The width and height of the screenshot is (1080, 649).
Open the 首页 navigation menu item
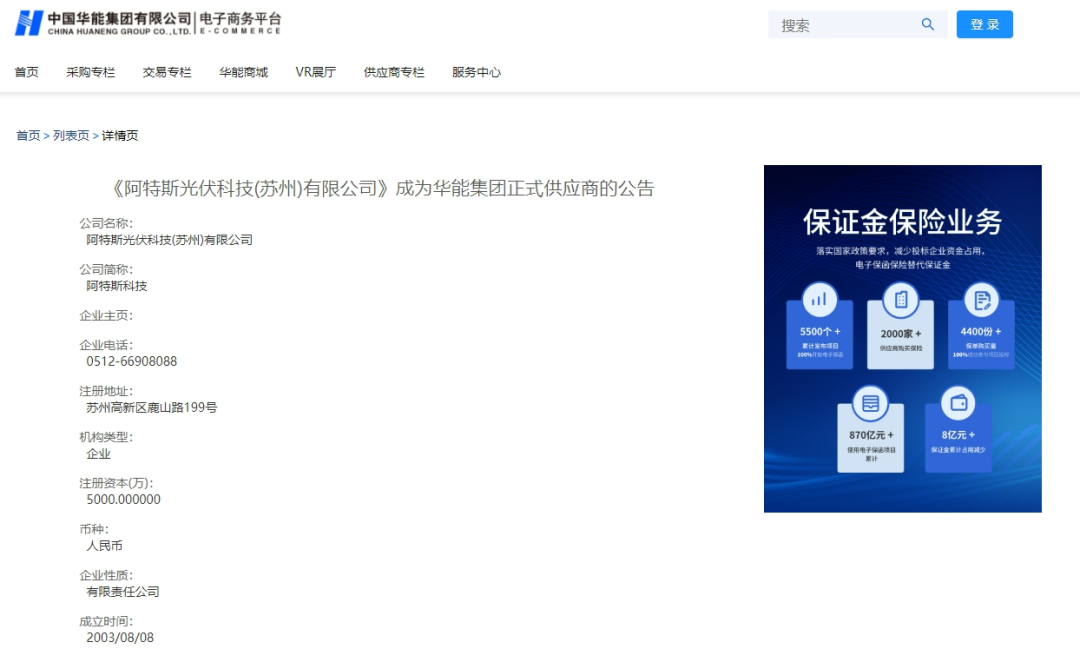point(27,72)
